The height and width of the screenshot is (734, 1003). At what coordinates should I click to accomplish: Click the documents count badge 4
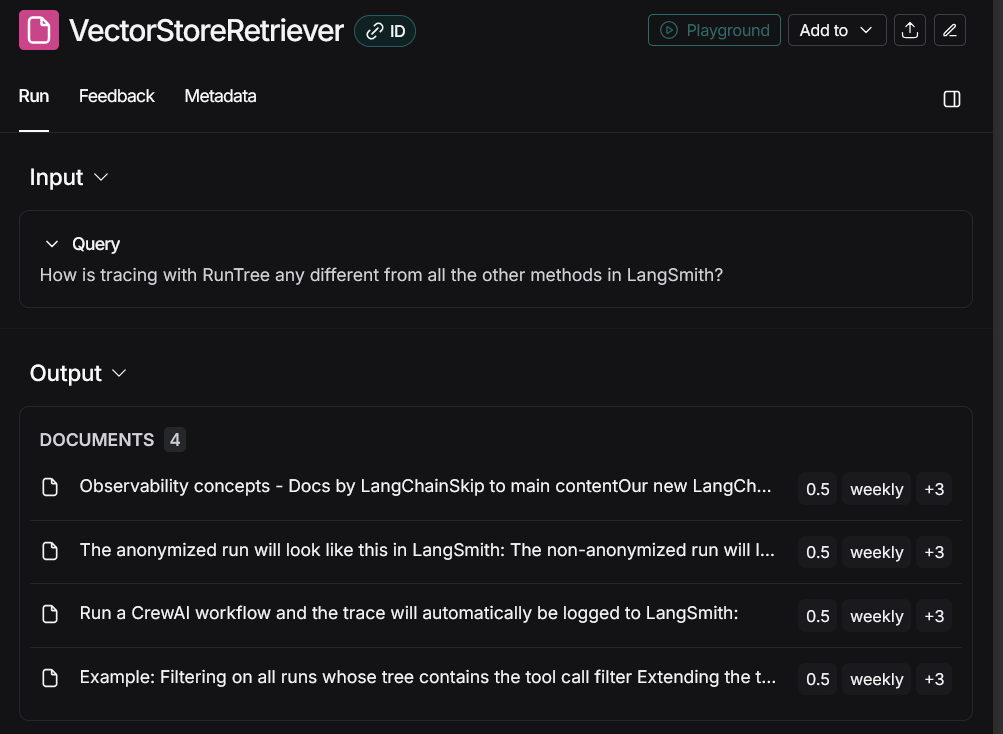175,440
